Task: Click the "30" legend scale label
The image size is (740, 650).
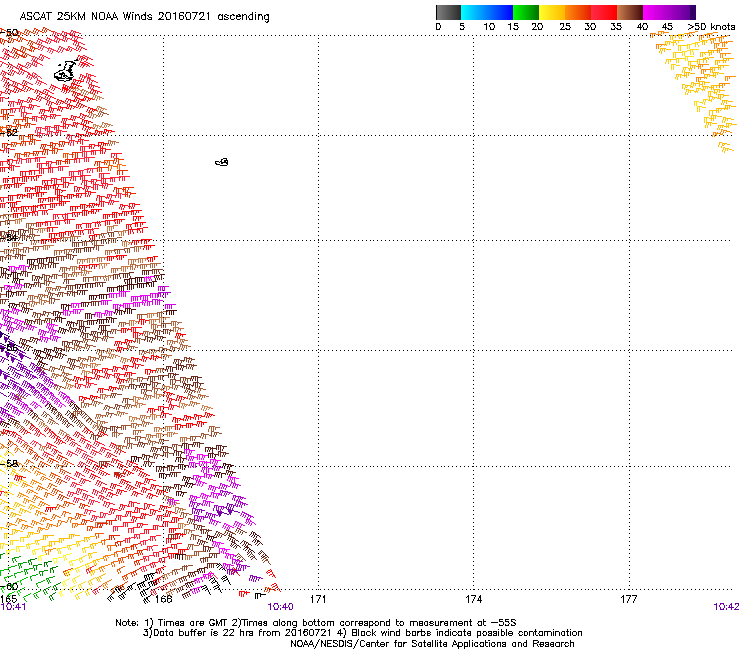Action: [590, 27]
